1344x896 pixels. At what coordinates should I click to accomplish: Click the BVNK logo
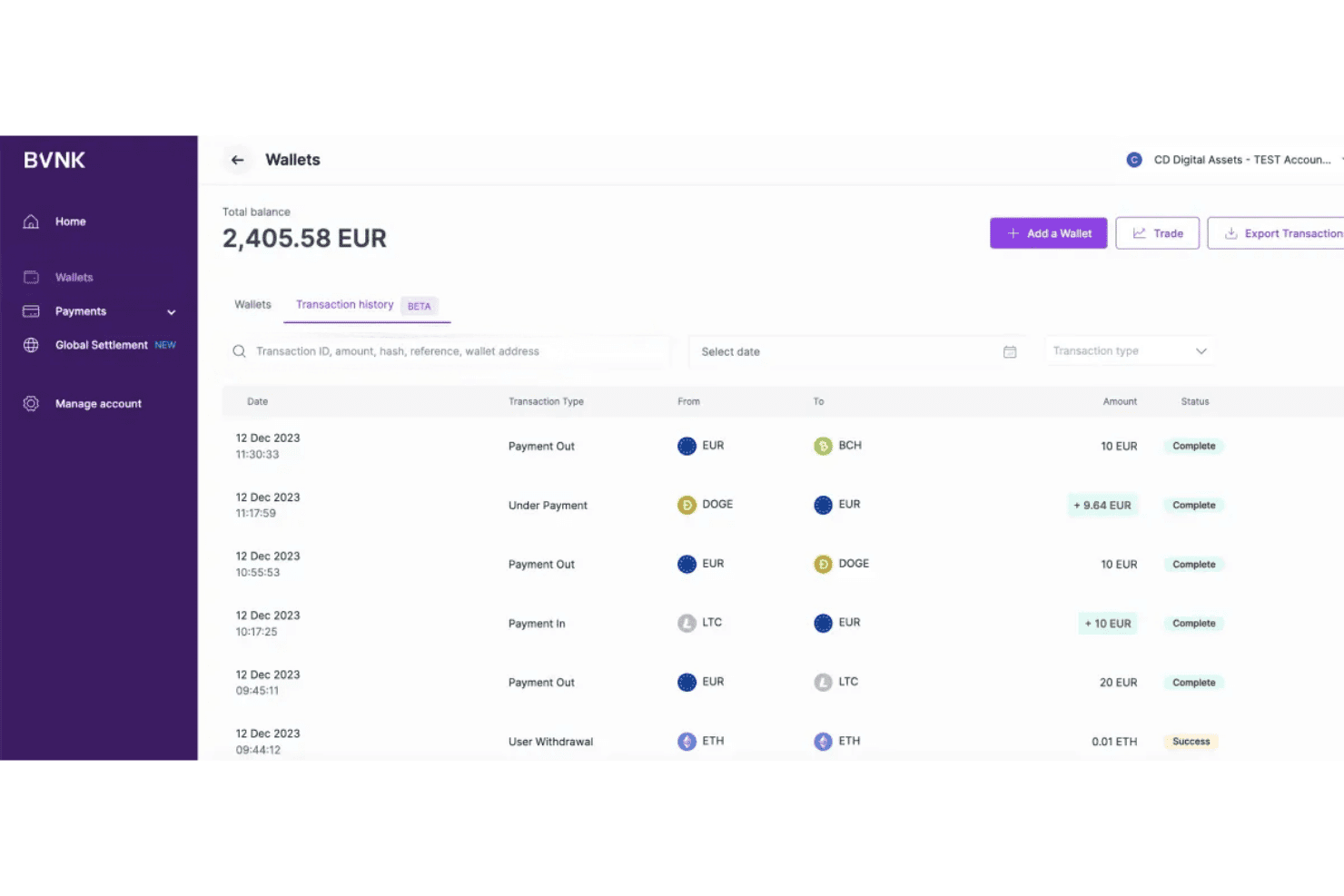(x=54, y=161)
